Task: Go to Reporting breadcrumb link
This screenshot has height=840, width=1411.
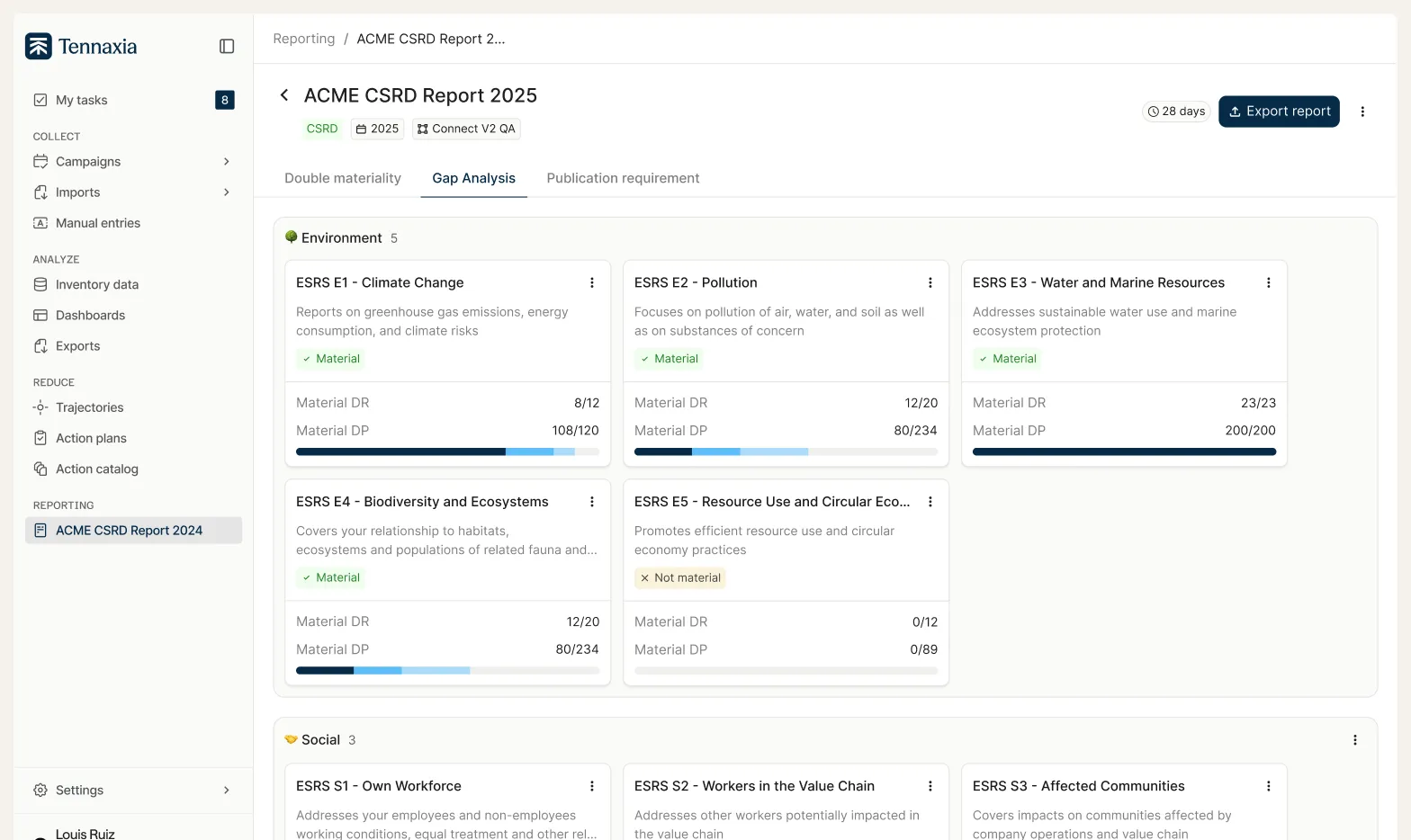Action: 304,39
